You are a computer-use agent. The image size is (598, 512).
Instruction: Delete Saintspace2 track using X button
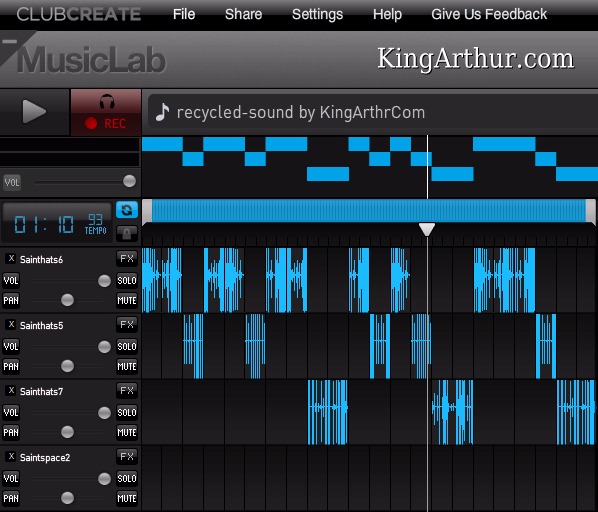pos(11,456)
